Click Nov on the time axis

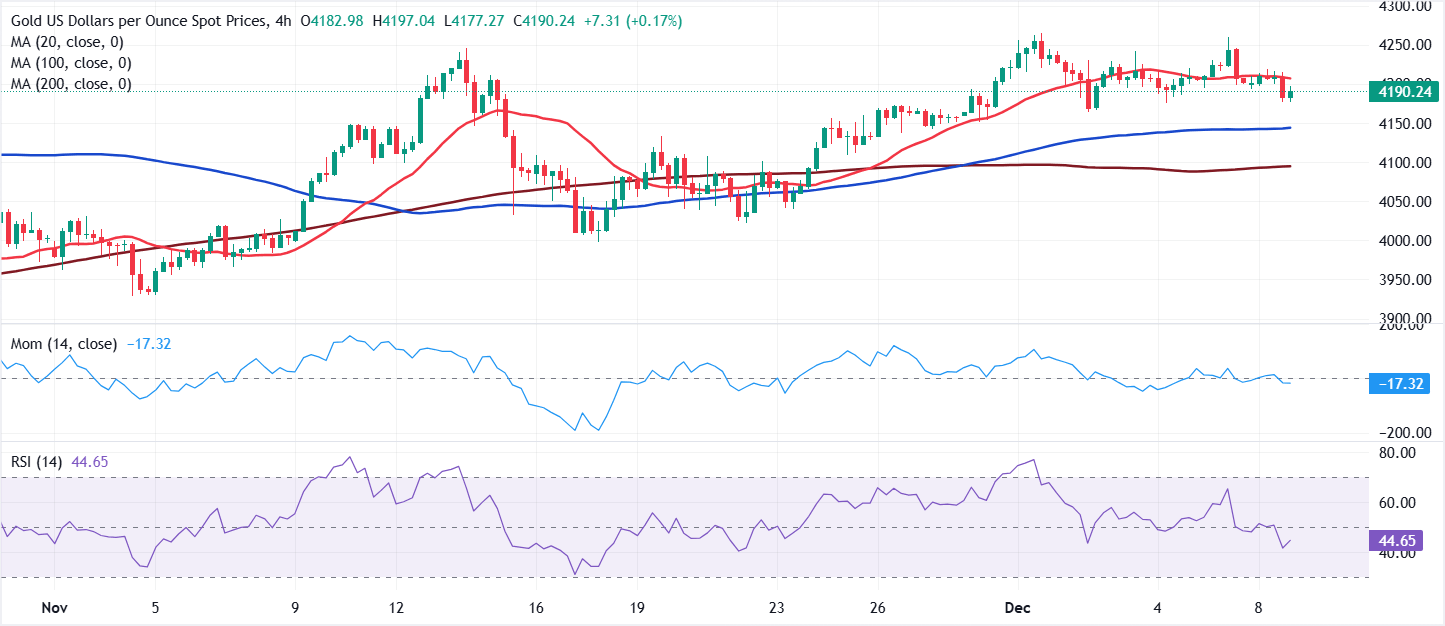55,606
